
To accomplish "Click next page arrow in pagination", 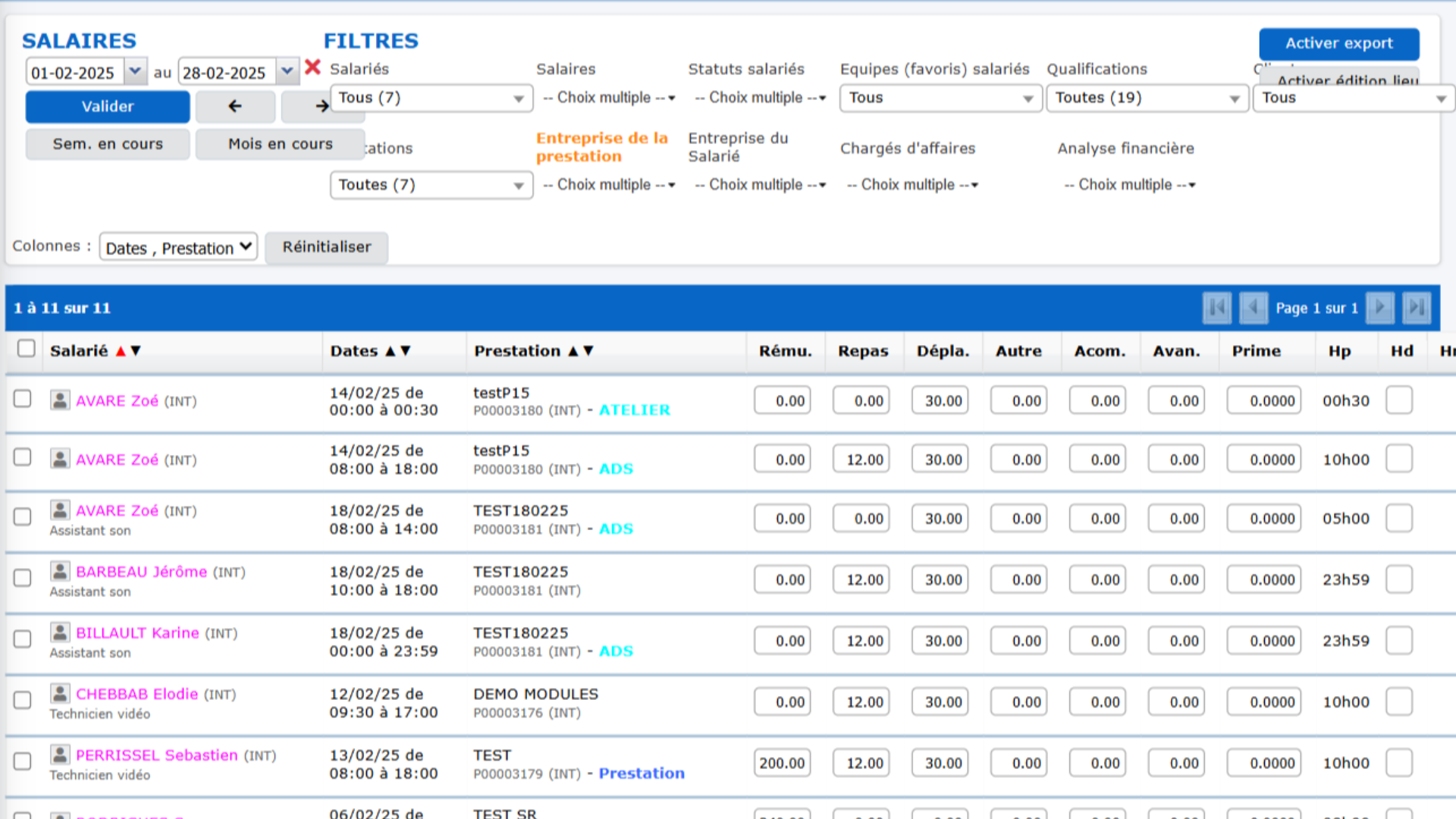I will click(1379, 308).
